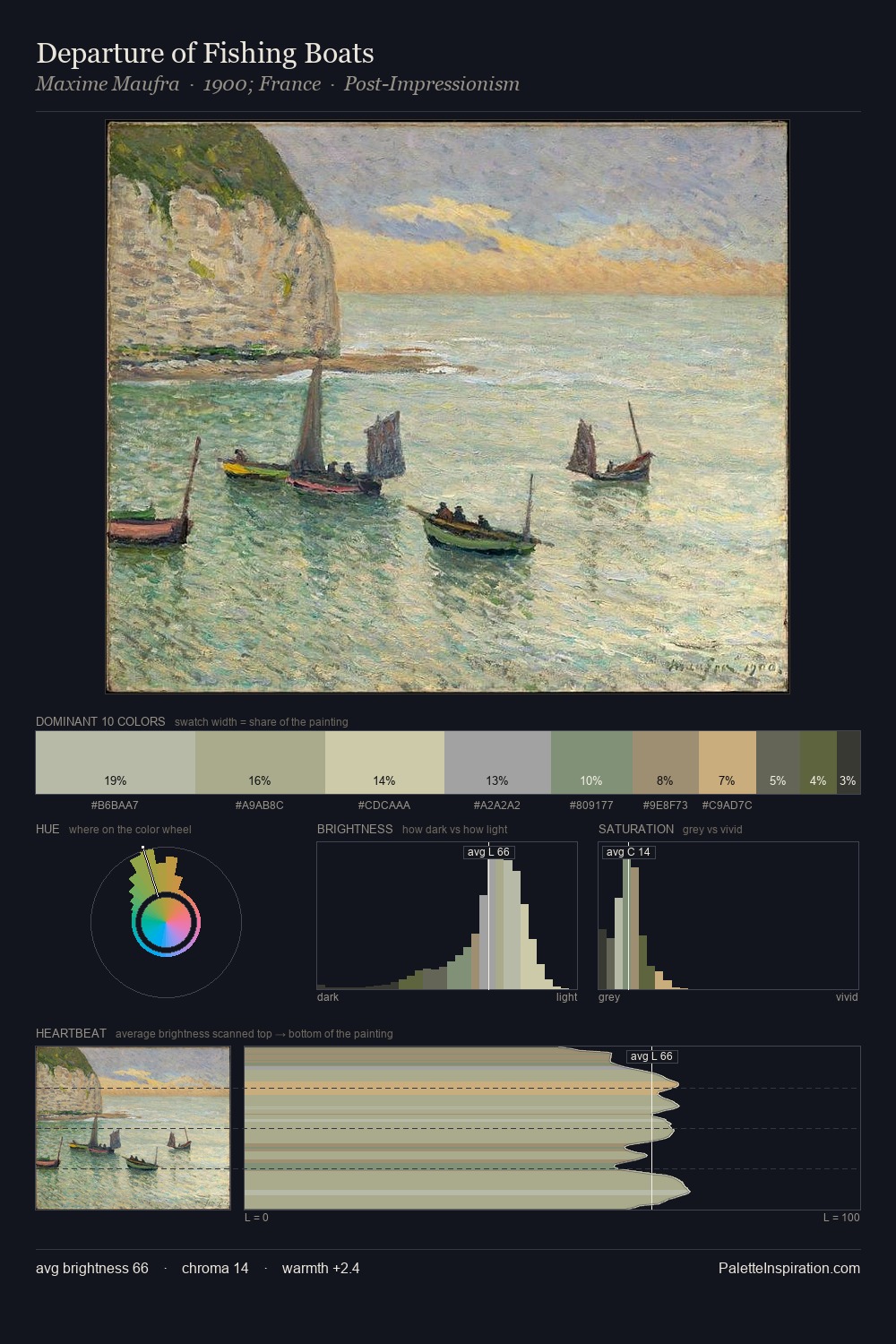Click the 3% darkest swatch
896x1344 pixels.
pyautogui.click(x=849, y=762)
